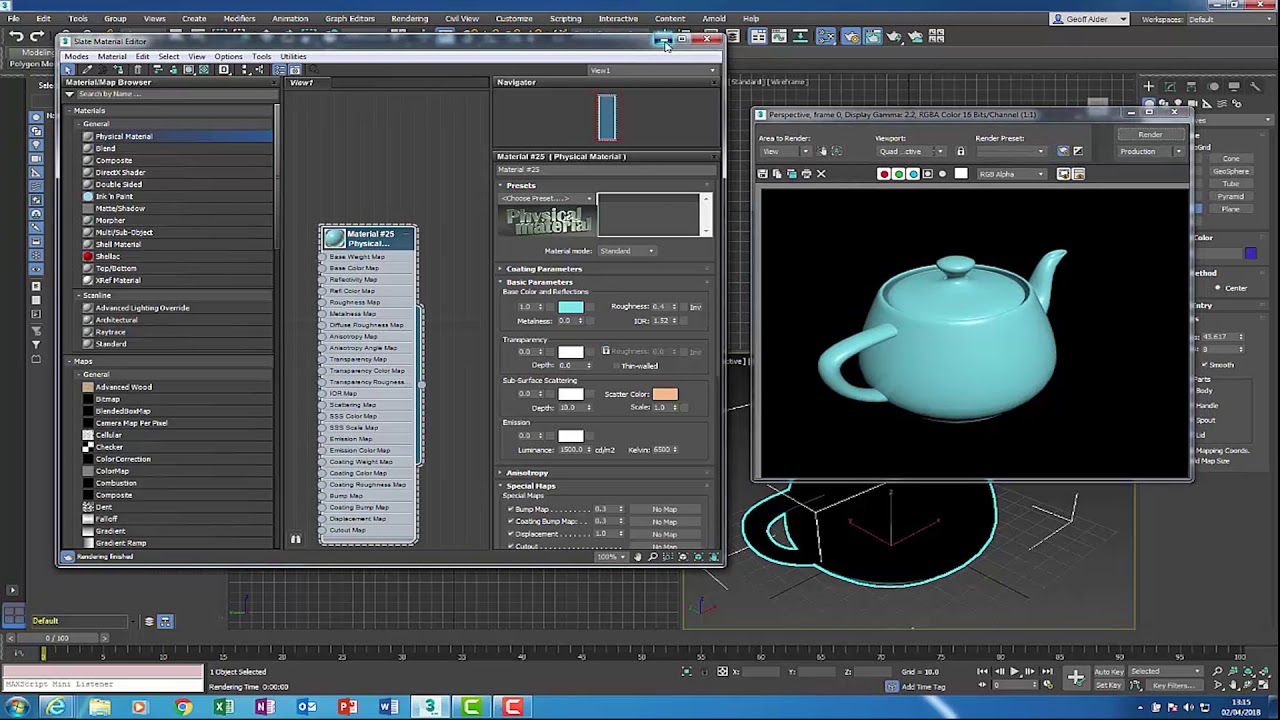
Task: Click the white Emission color swatch
Action: pos(571,436)
